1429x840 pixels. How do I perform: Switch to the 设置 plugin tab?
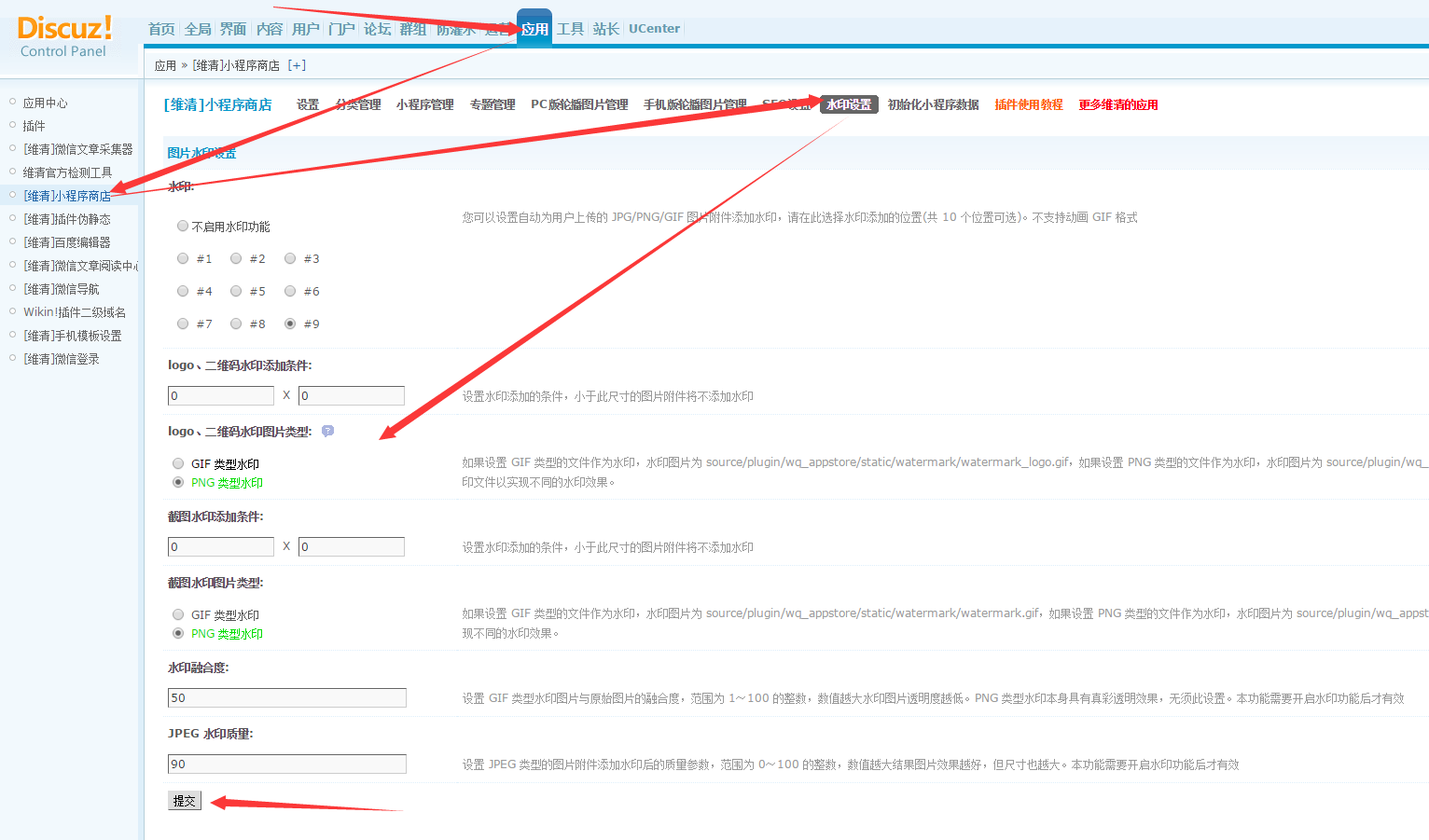click(x=308, y=104)
